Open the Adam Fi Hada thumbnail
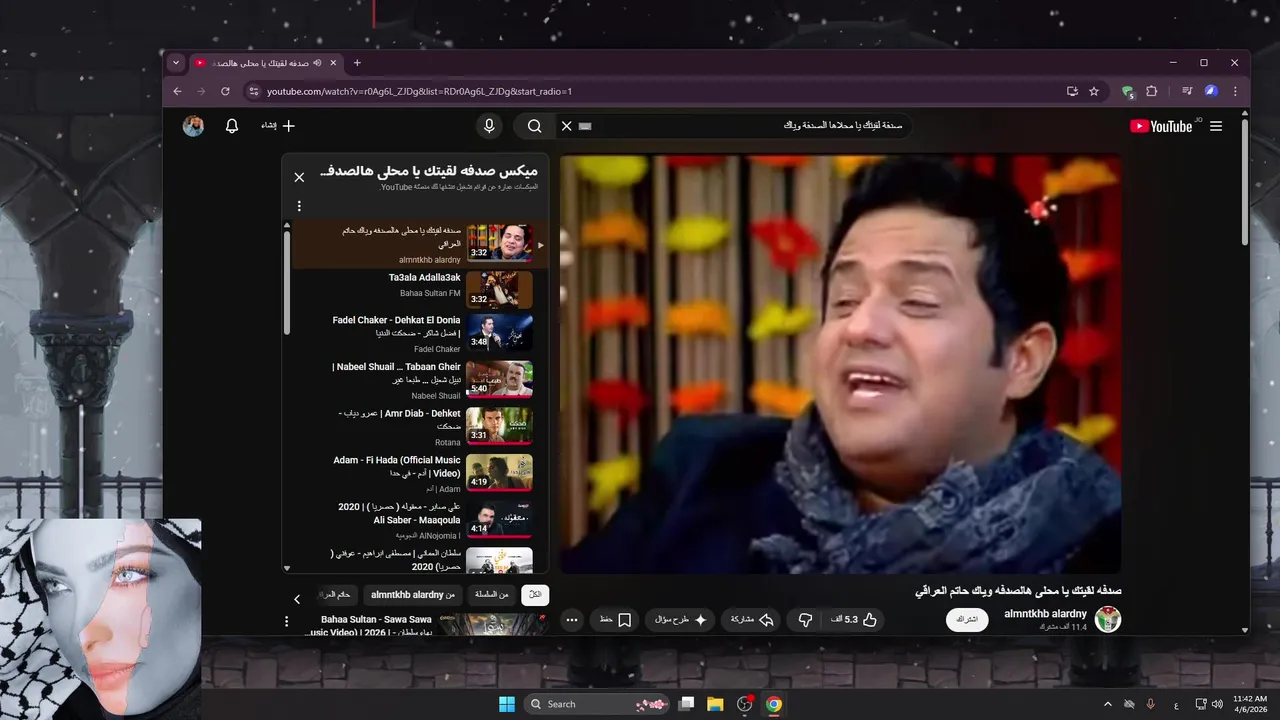 click(x=499, y=473)
